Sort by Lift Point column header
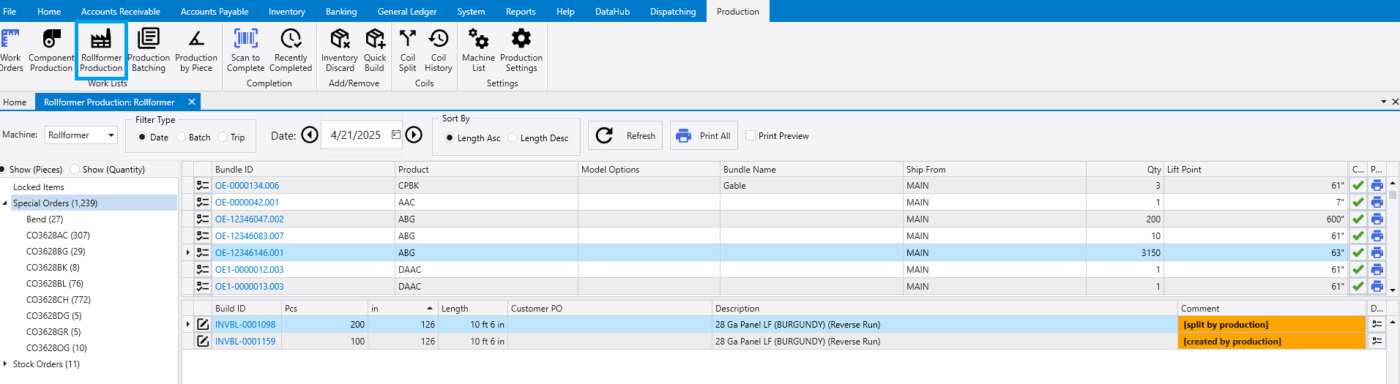The image size is (1400, 384). point(1257,169)
